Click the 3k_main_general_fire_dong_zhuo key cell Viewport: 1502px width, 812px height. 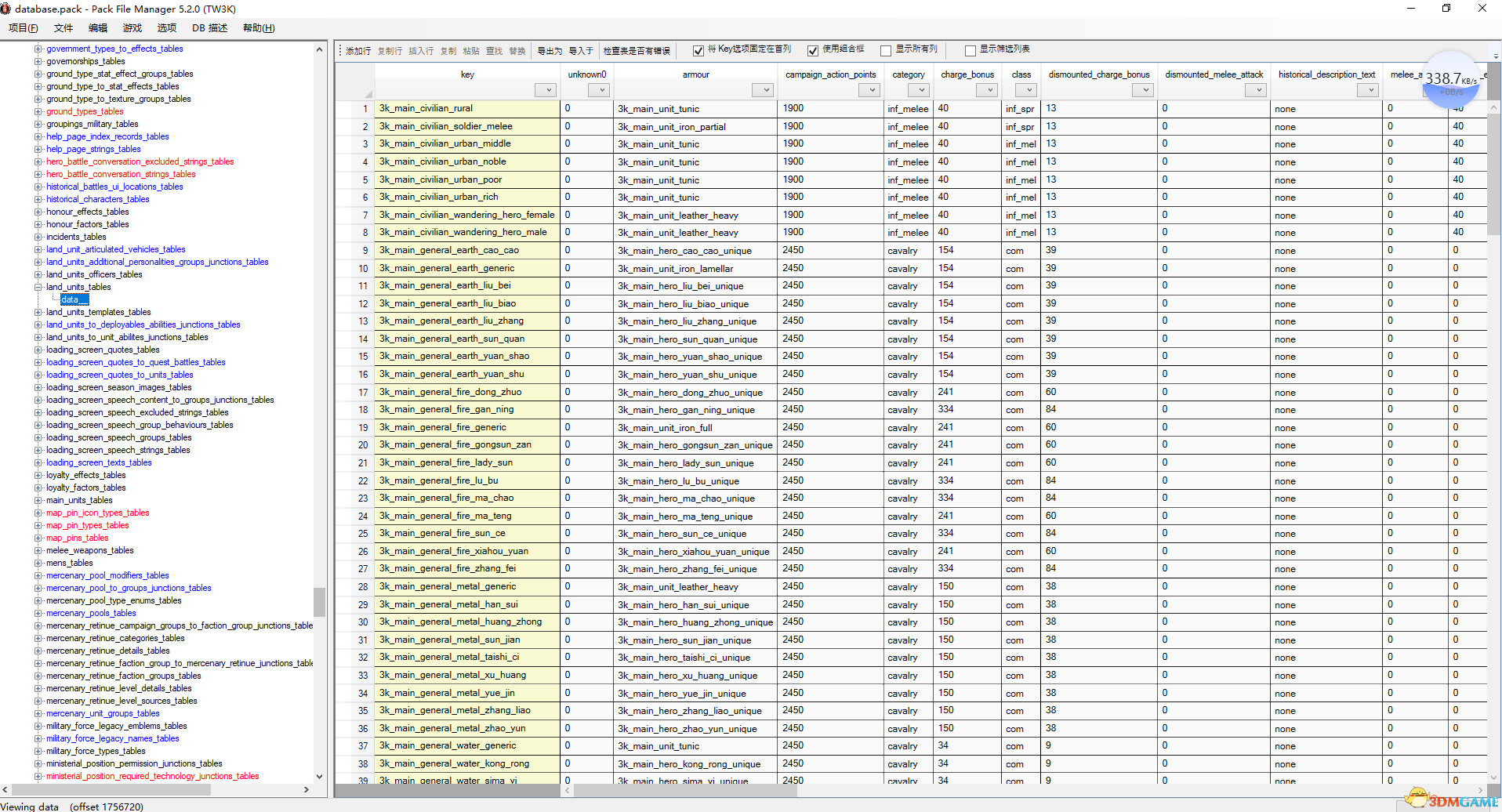pos(467,392)
